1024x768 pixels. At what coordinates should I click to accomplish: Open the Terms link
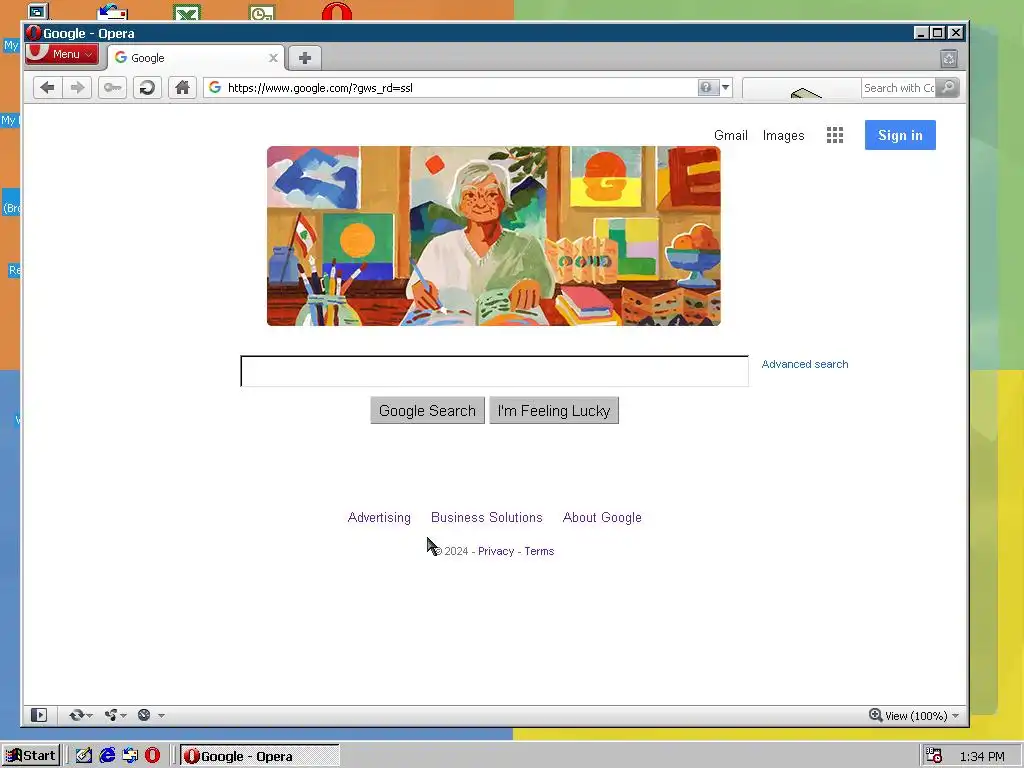click(539, 551)
